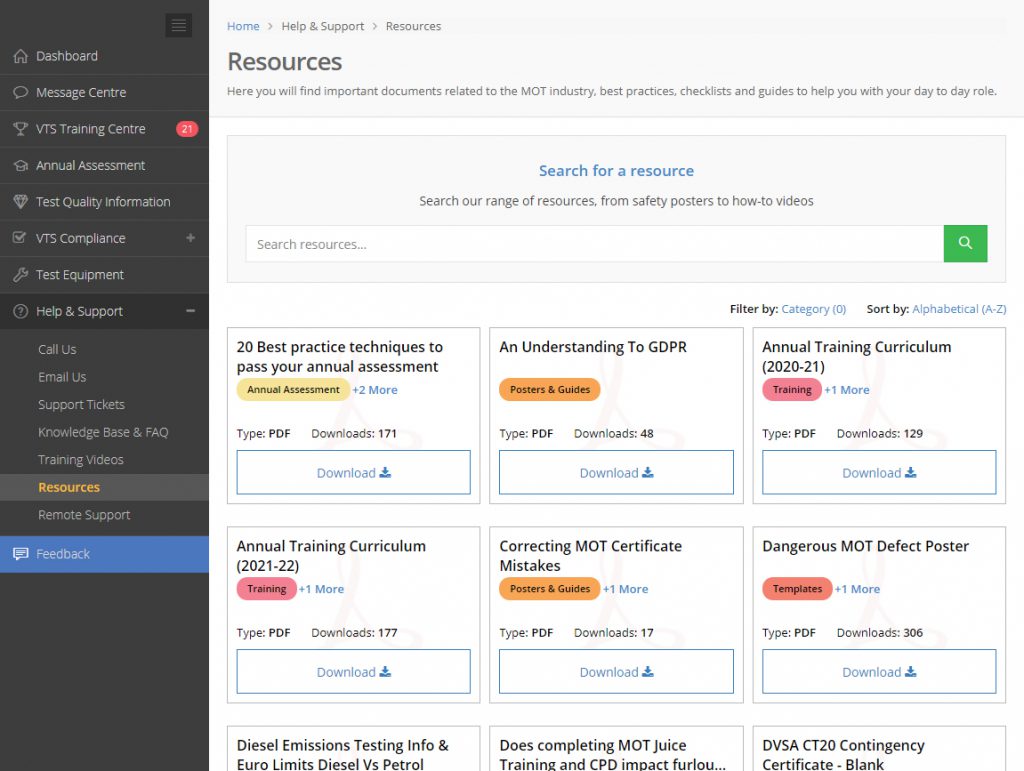Screen dimensions: 1024x771
Task: Click Training tag on 2021-22 curriculum card
Action: tap(266, 589)
